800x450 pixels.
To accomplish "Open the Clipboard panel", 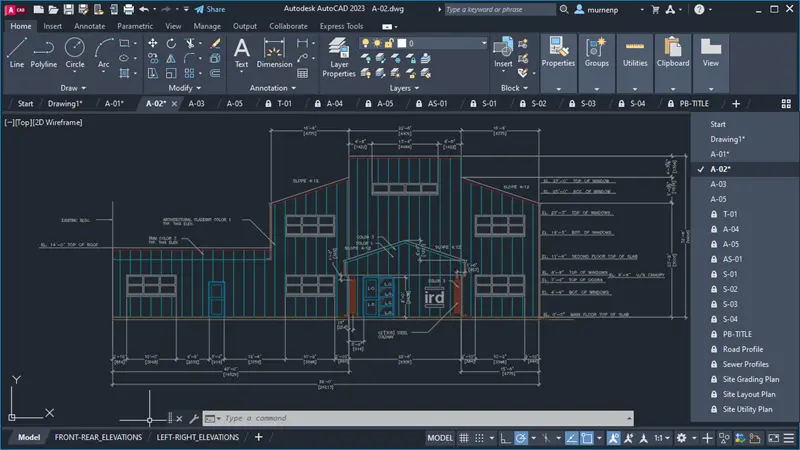I will click(673, 52).
